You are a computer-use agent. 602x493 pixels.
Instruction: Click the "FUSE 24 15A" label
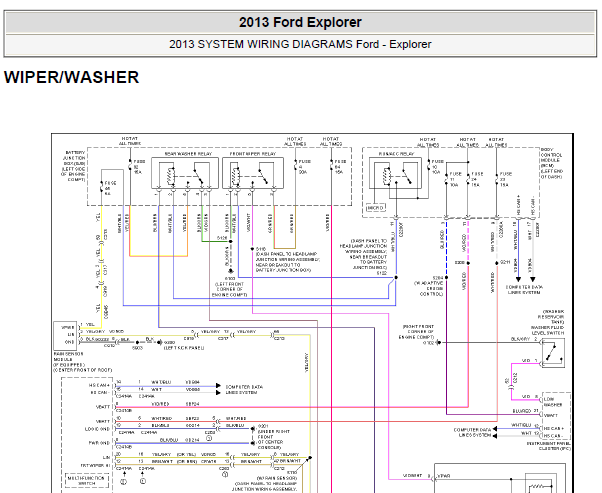477,179
